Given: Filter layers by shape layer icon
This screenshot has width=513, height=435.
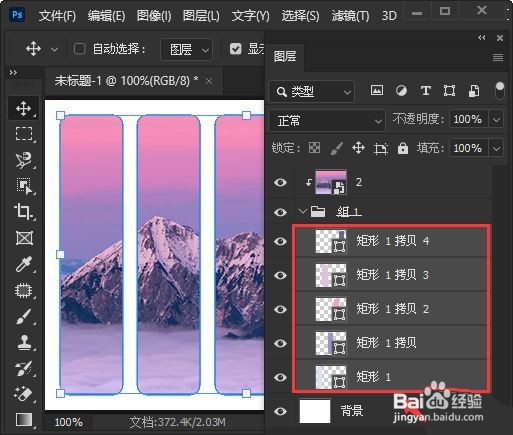Looking at the screenshot, I should coord(449,91).
